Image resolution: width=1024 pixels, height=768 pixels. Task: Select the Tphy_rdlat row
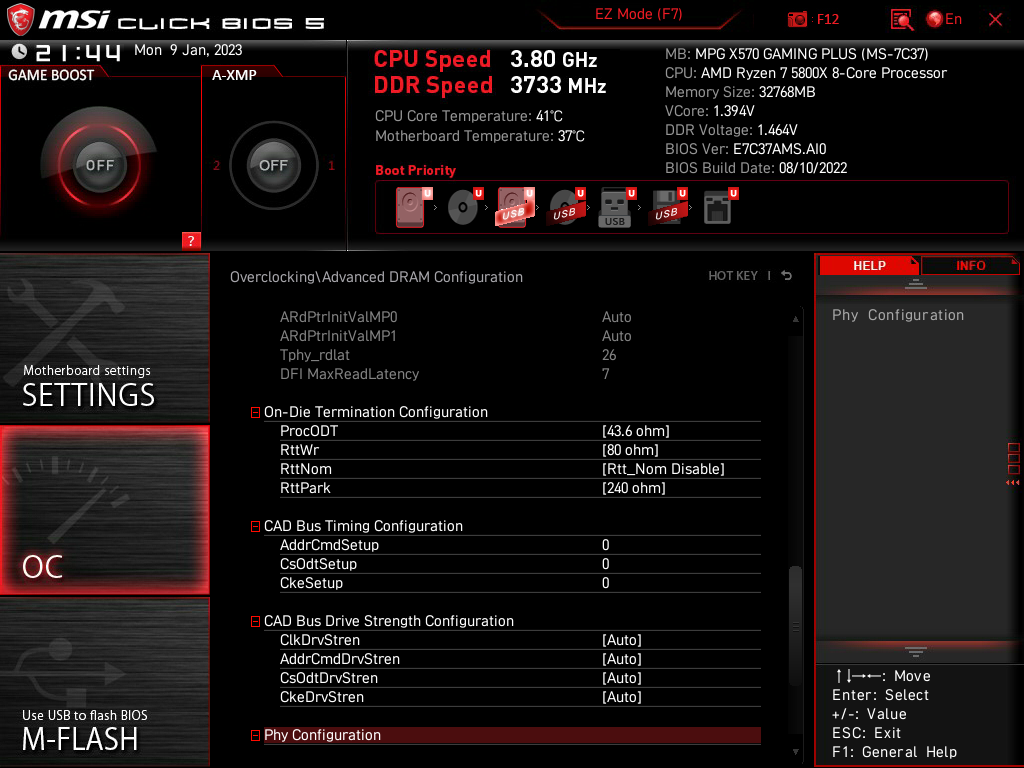pos(520,355)
